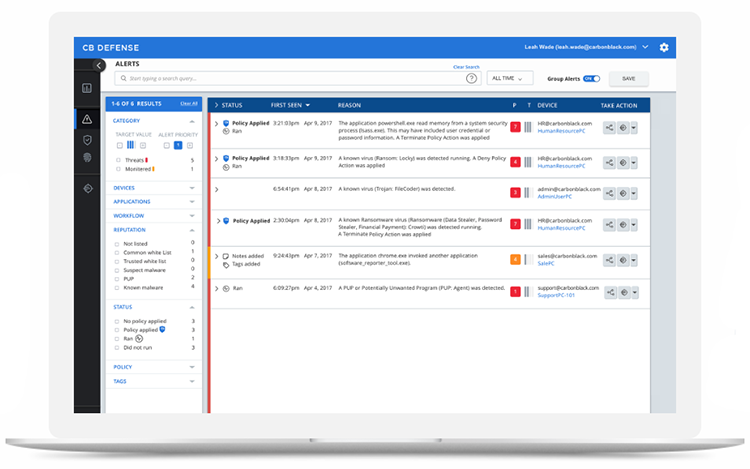Check Not listed reputation checkbox
The width and height of the screenshot is (750, 469).
click(x=117, y=244)
